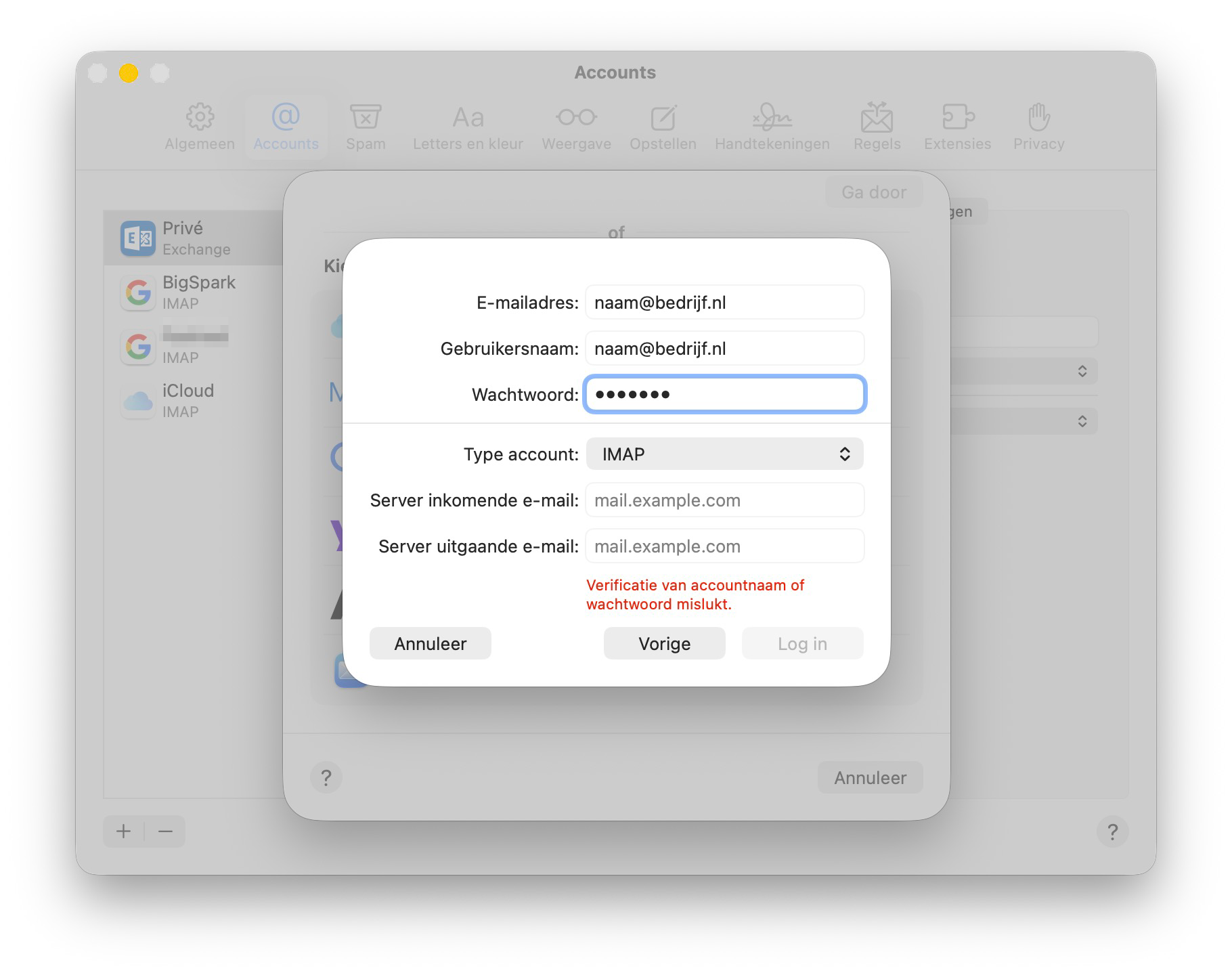
Task: Open the Regels rules tab
Action: [x=877, y=127]
